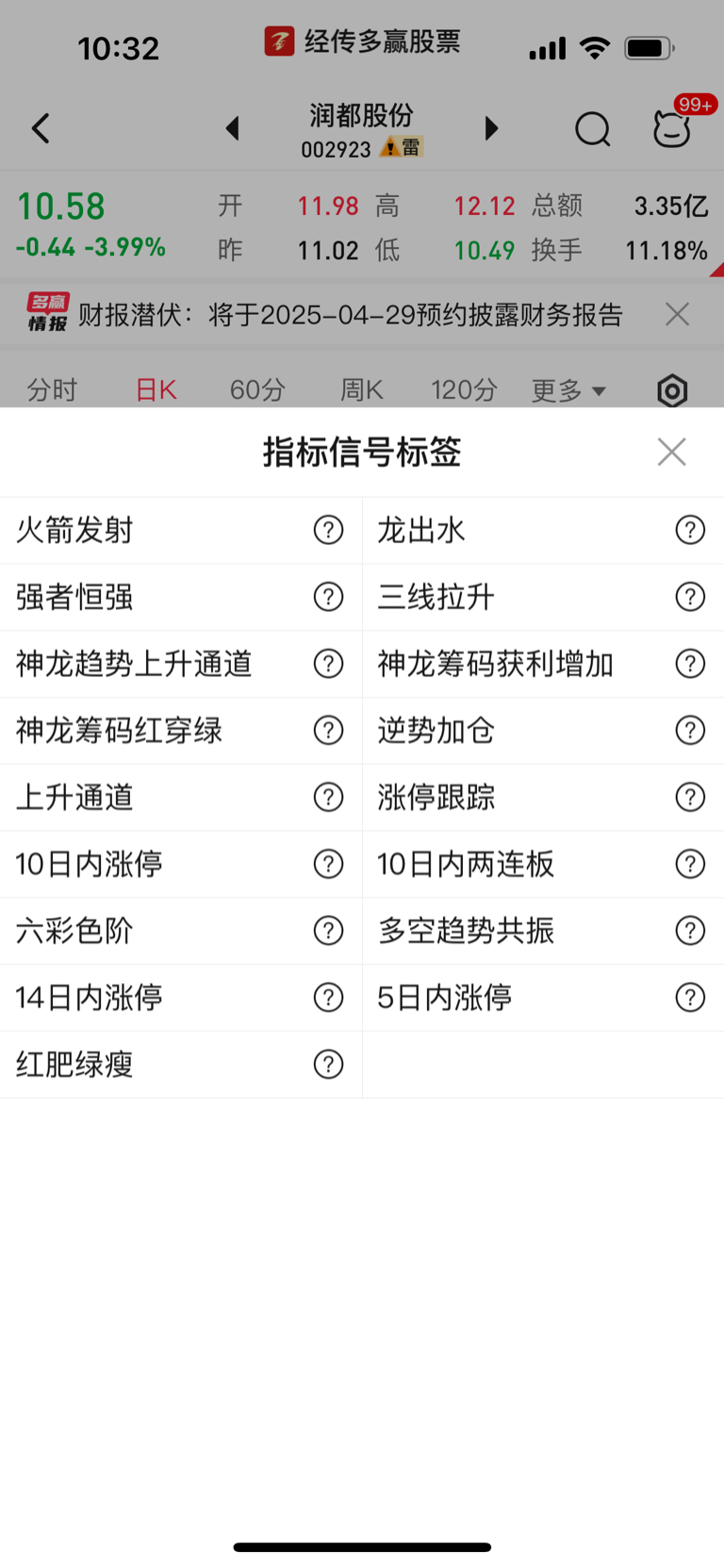This screenshot has width=724, height=1568.
Task: Show question mark info for 多空趋势共振
Action: pyautogui.click(x=690, y=931)
